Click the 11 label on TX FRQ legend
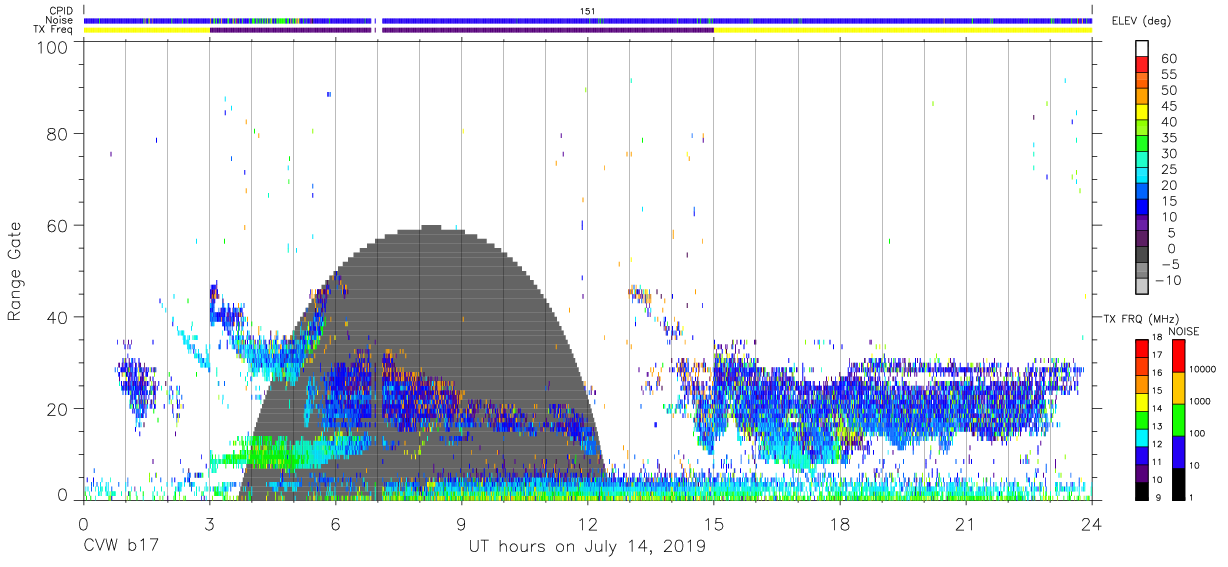The width and height of the screenshot is (1228, 567). pyautogui.click(x=1157, y=463)
